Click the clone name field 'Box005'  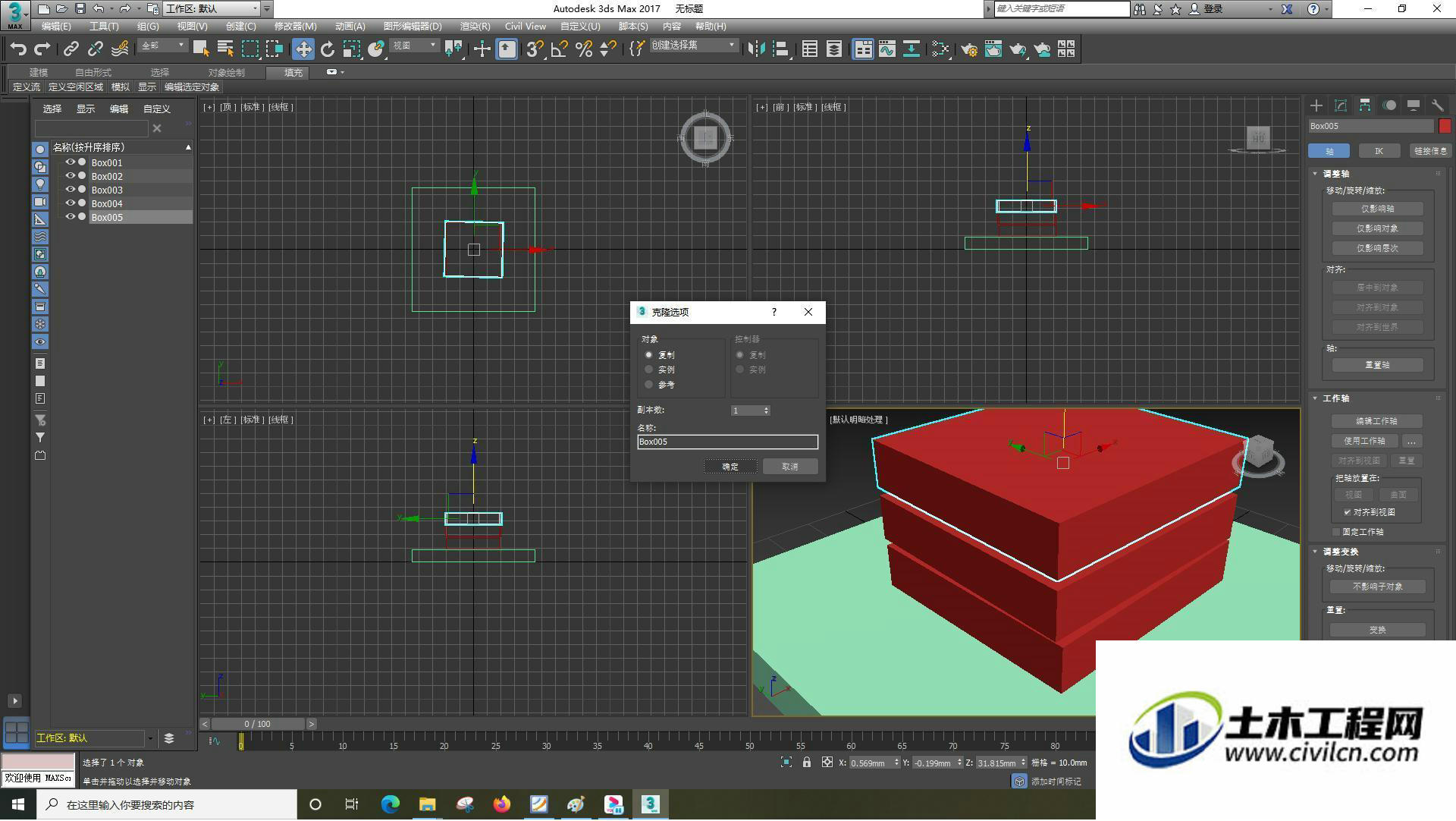(x=727, y=442)
